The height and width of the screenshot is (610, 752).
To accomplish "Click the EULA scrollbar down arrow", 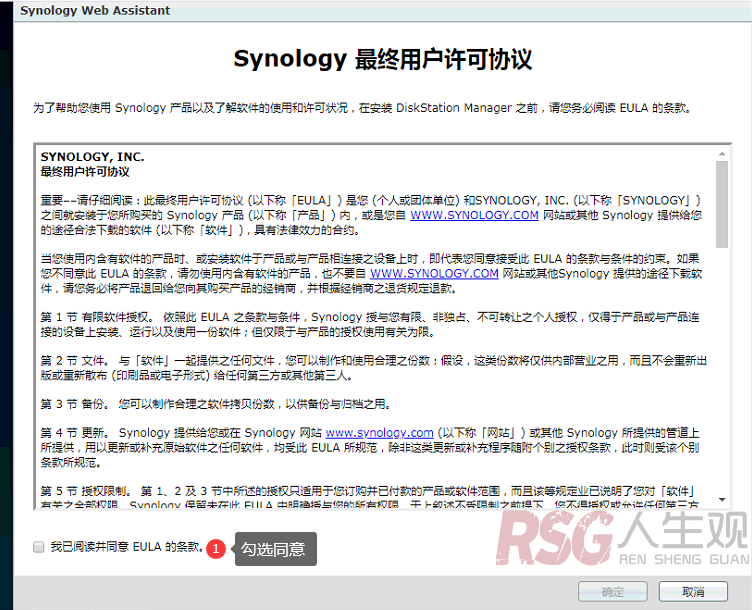I will 722,500.
